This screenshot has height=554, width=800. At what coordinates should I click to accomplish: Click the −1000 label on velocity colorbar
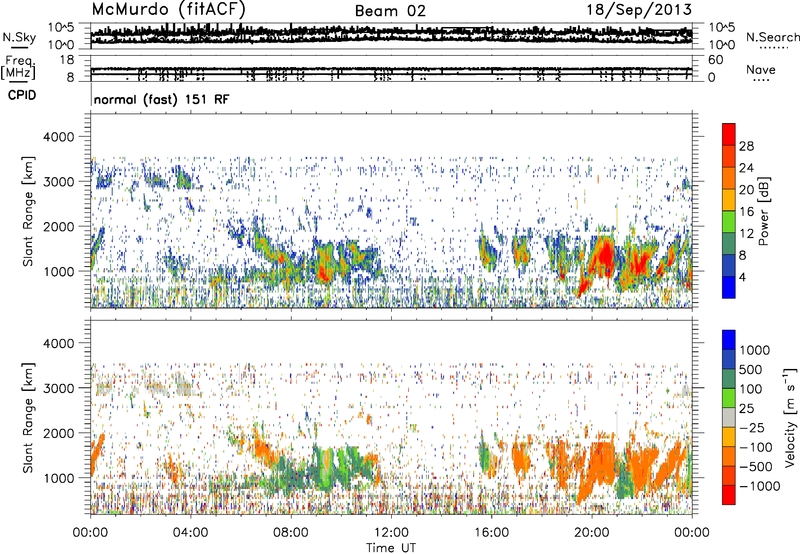tap(760, 486)
